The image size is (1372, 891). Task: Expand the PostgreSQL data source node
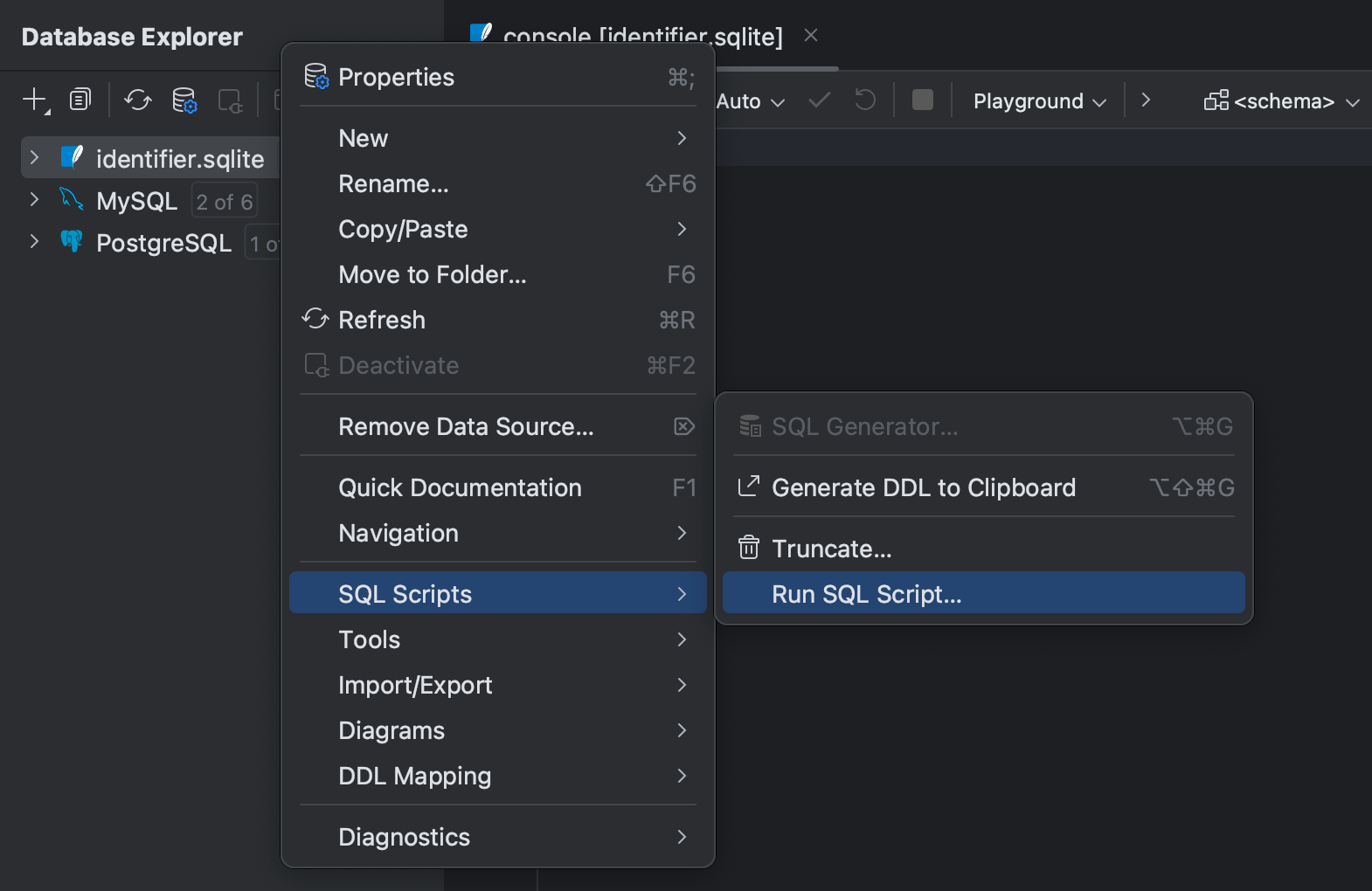tap(34, 242)
